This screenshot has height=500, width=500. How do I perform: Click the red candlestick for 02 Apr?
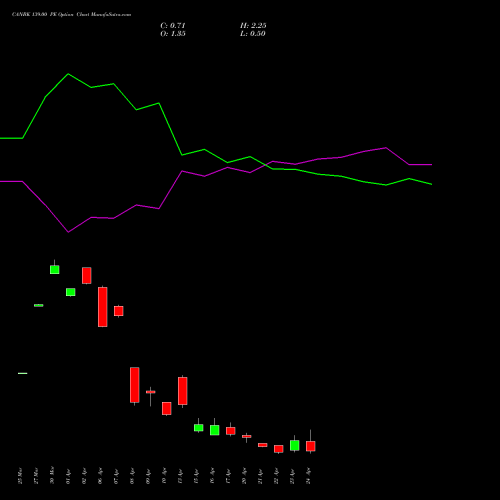(x=87, y=275)
